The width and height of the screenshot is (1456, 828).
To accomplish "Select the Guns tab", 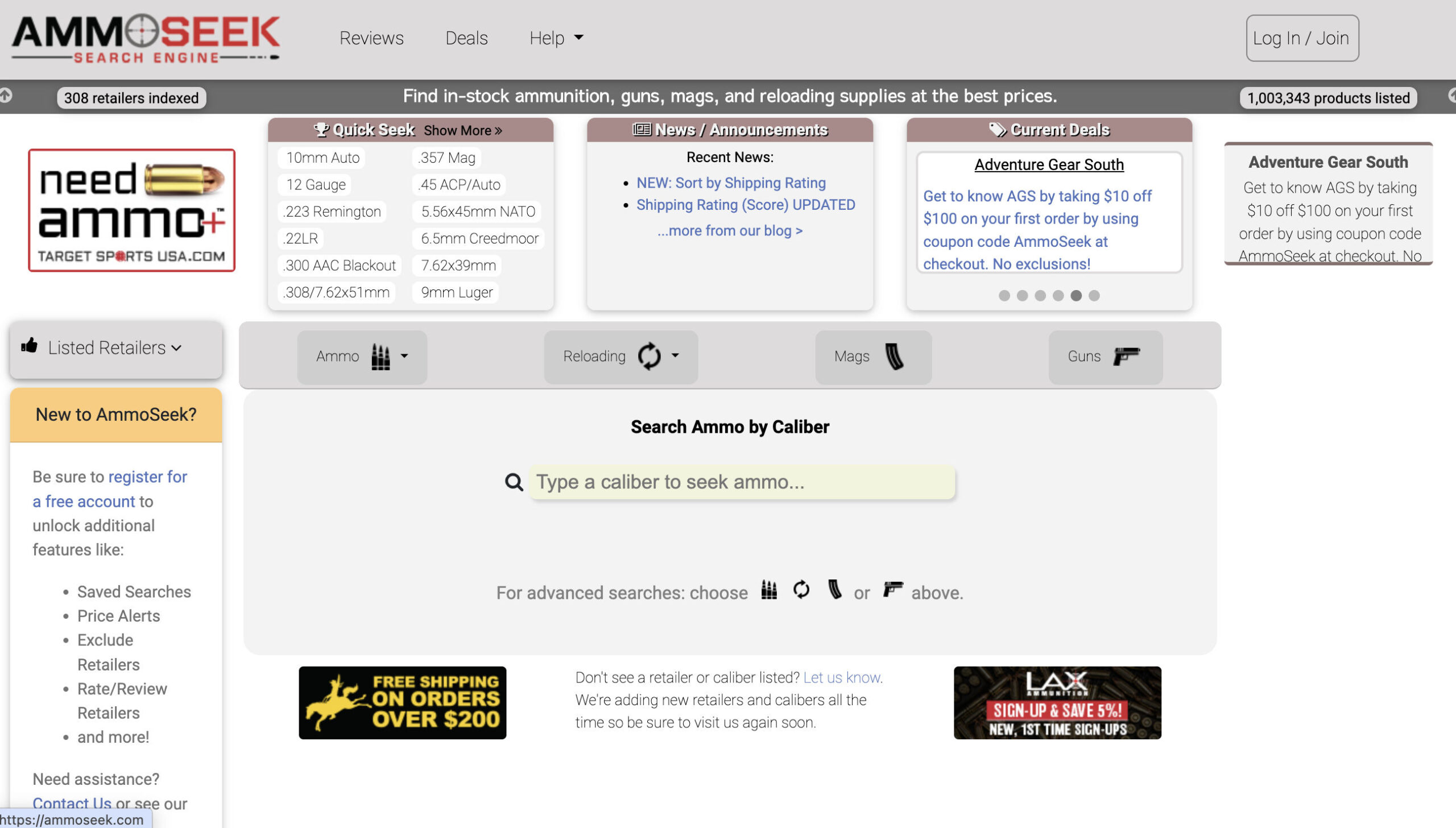I will click(x=1105, y=357).
